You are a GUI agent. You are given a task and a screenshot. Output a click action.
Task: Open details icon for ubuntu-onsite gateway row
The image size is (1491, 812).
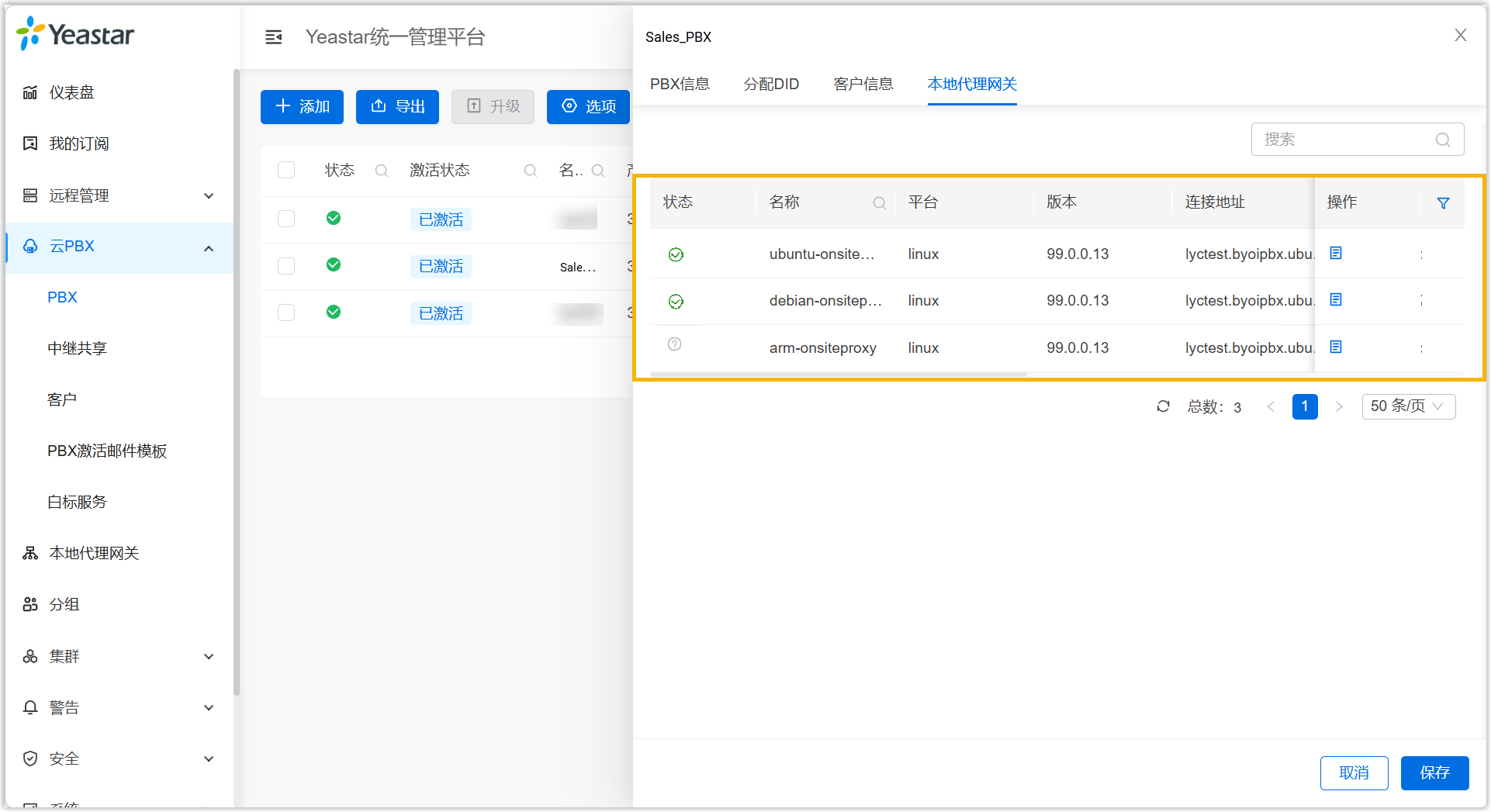tap(1336, 254)
